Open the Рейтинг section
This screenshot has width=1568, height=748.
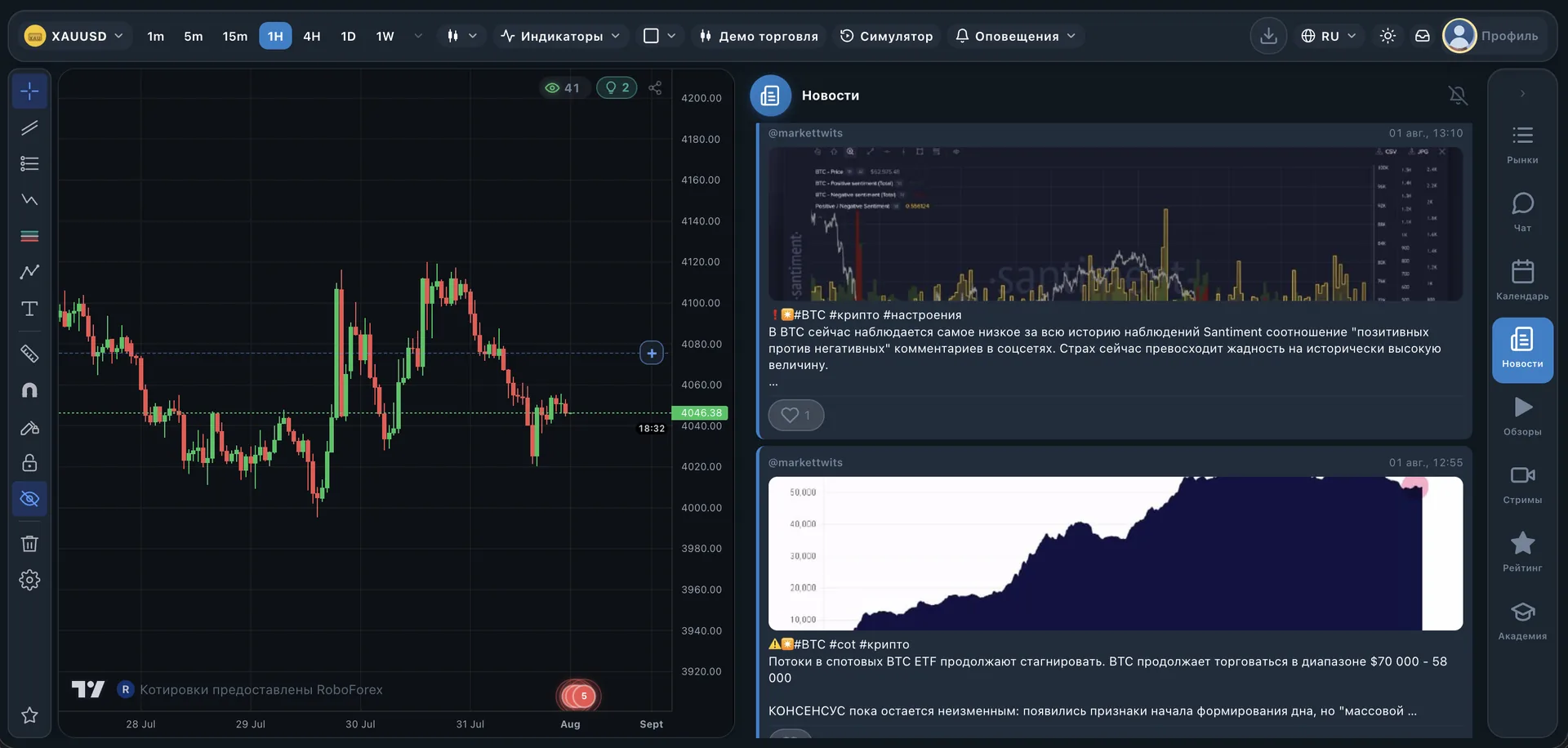click(x=1522, y=552)
